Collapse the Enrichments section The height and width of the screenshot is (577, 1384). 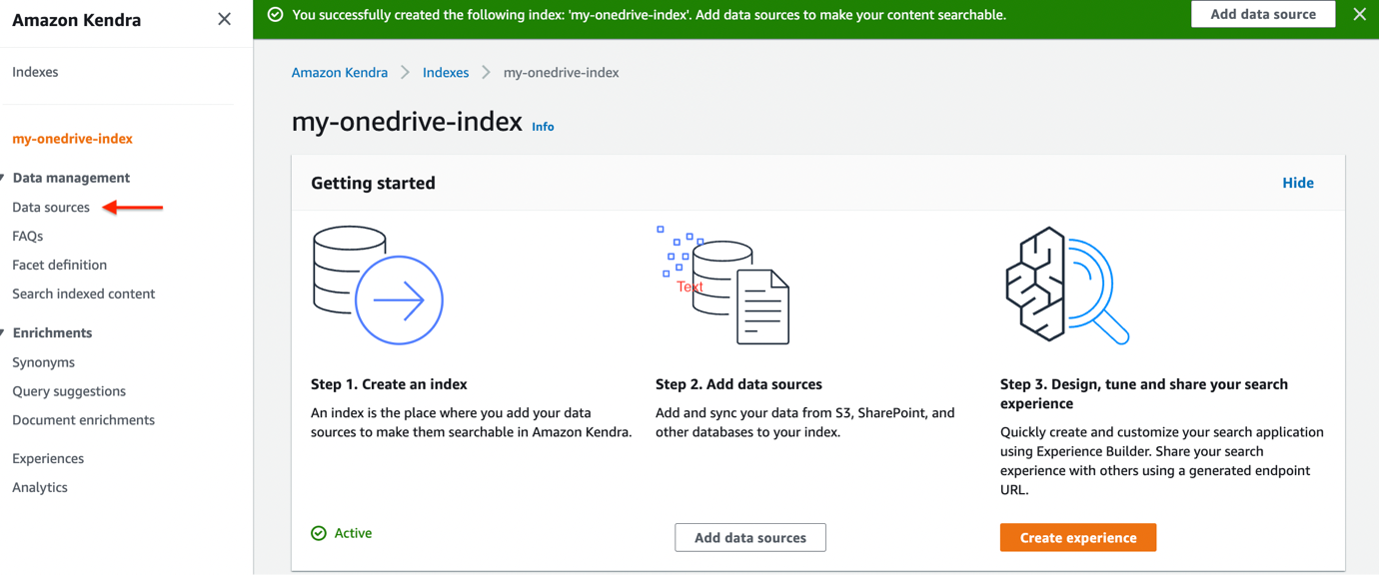(3, 333)
